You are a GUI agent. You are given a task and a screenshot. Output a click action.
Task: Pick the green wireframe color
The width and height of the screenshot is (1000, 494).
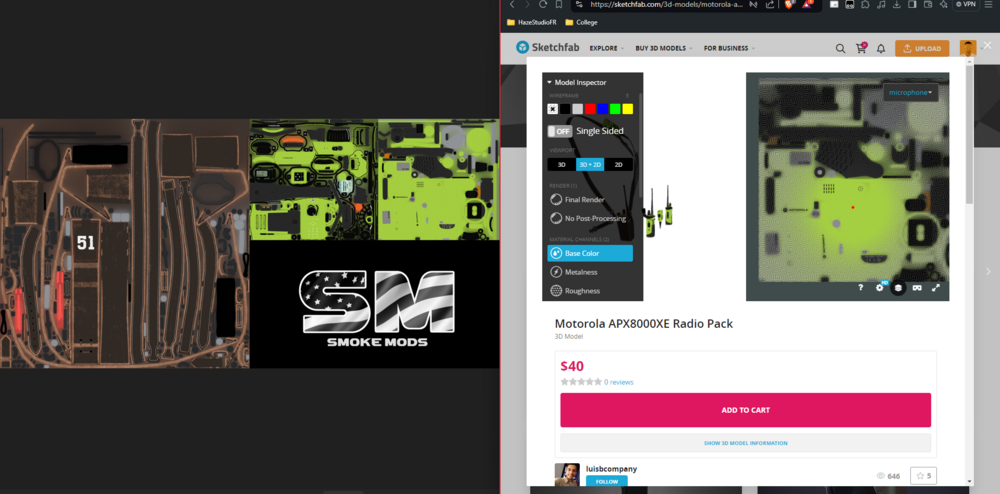(615, 109)
